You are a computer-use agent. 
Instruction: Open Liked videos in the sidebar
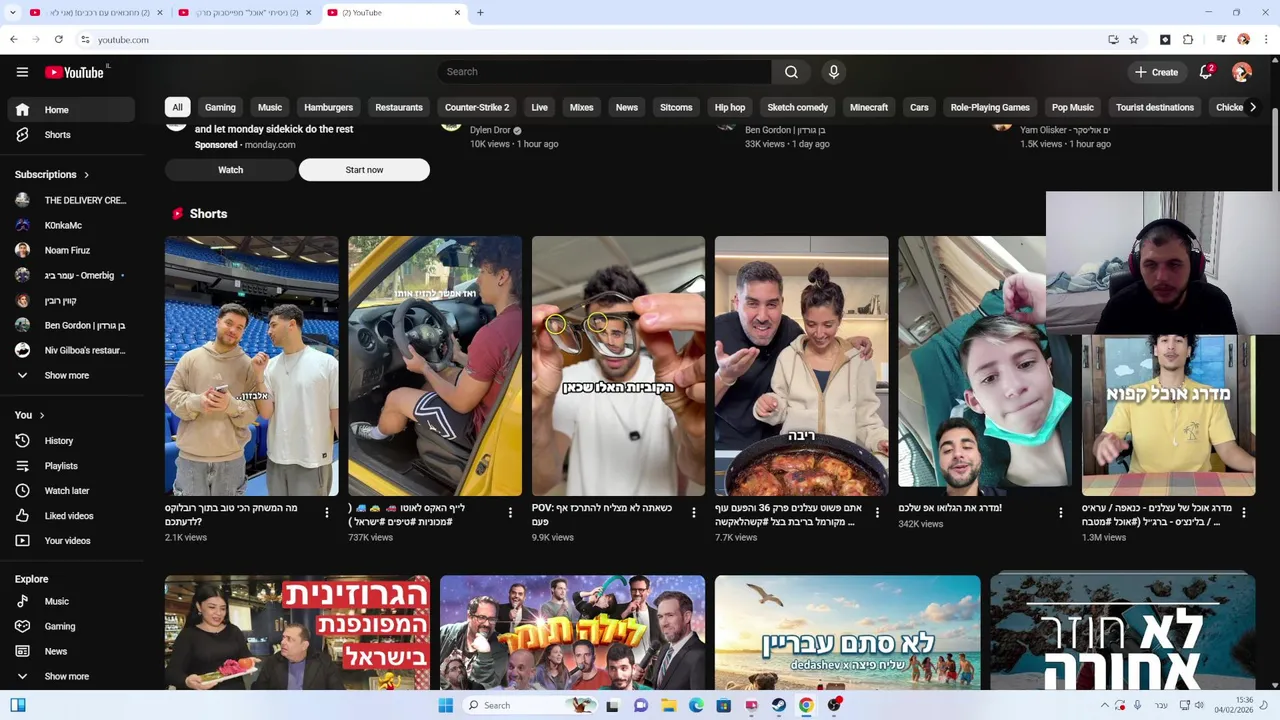[x=70, y=516]
